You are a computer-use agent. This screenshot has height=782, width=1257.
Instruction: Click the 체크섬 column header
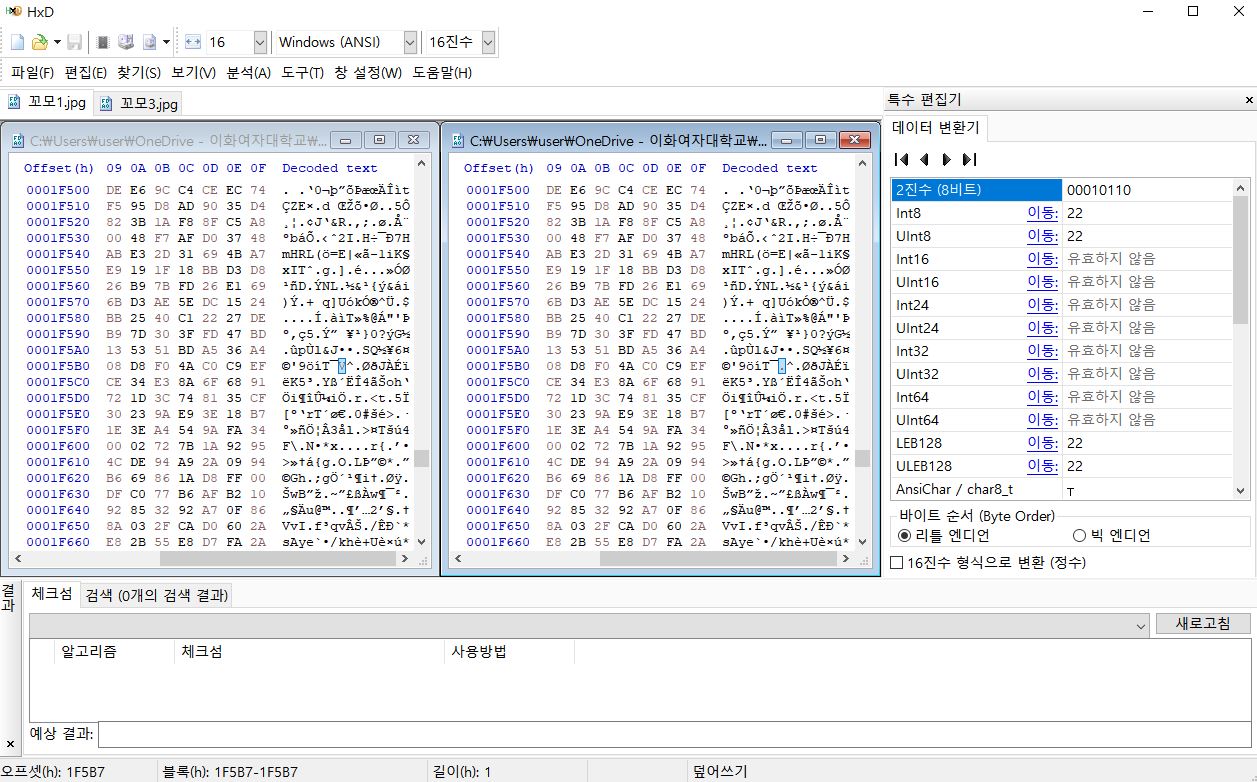tap(309, 652)
